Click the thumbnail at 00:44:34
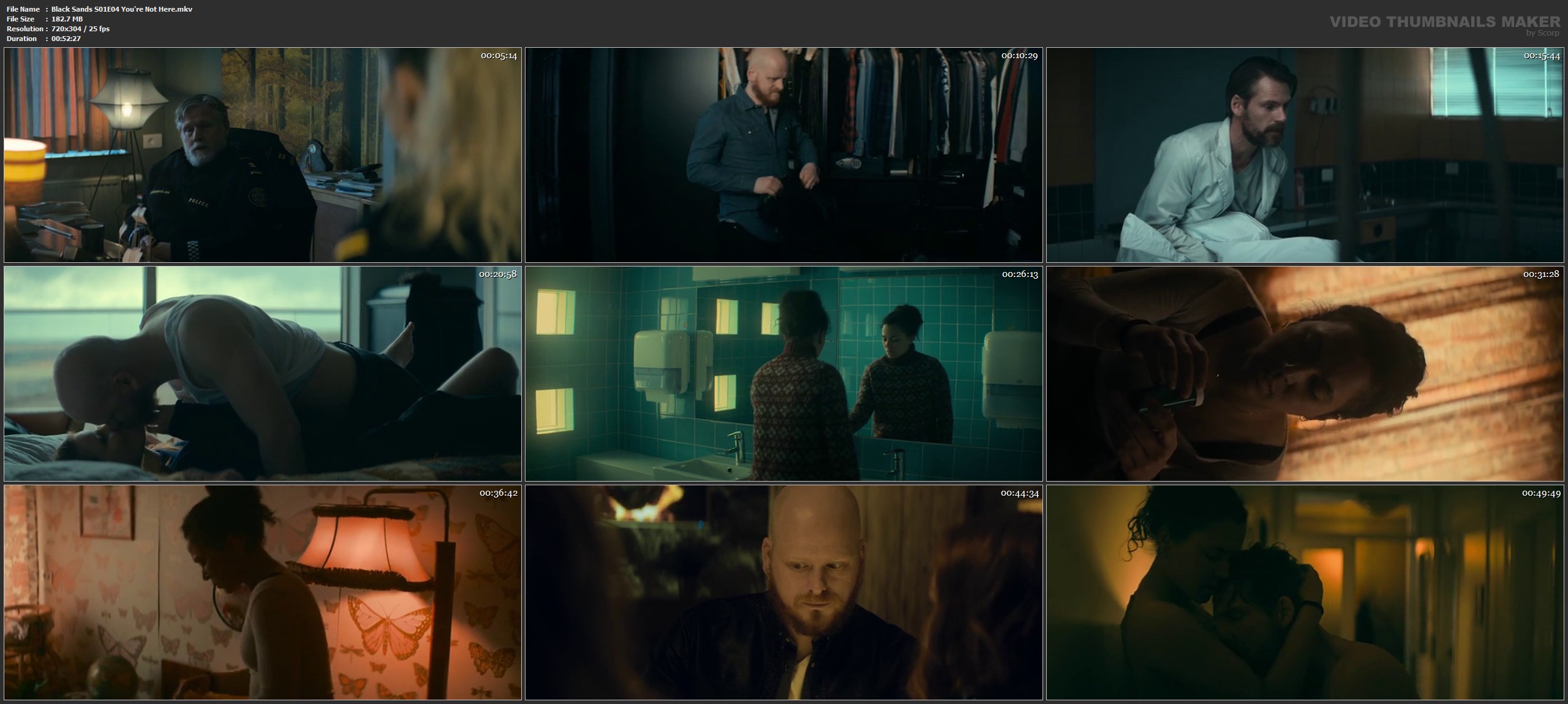1568x704 pixels. point(783,592)
